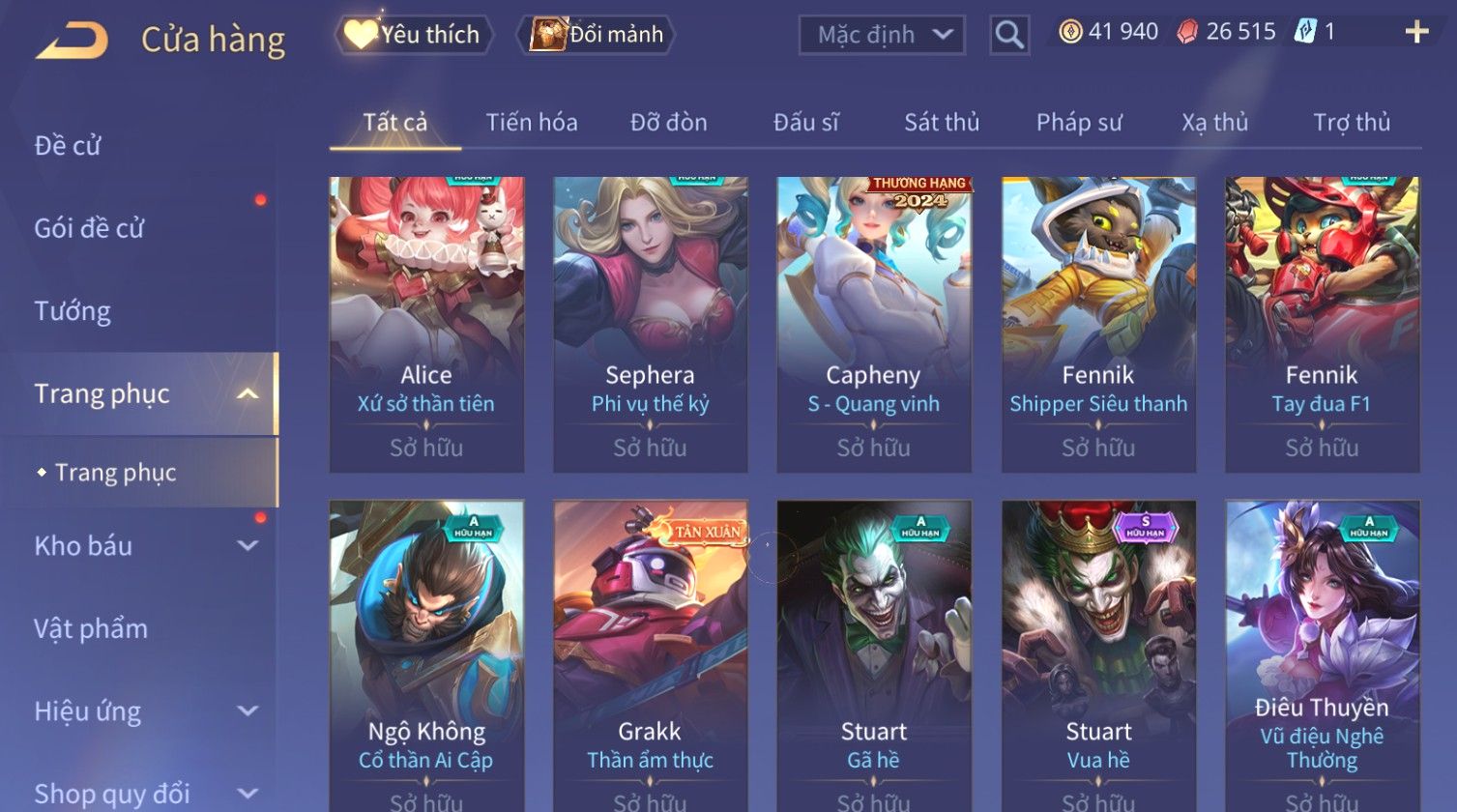Select Alice Xứ sở thần tiên skin

[x=426, y=325]
